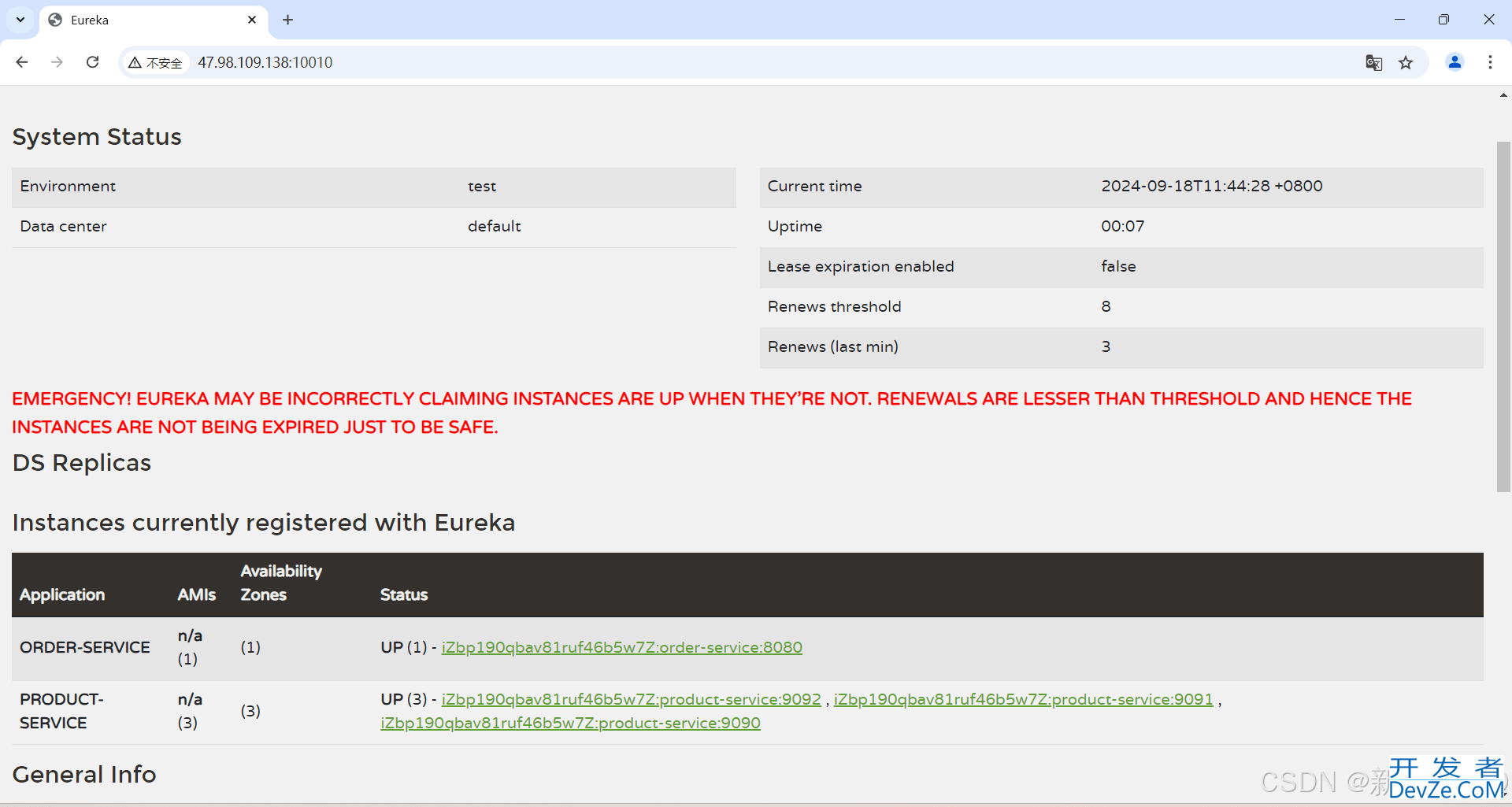Screen dimensions: 1512x807
Task: Click the System Status heading
Action: pyautogui.click(x=97, y=137)
